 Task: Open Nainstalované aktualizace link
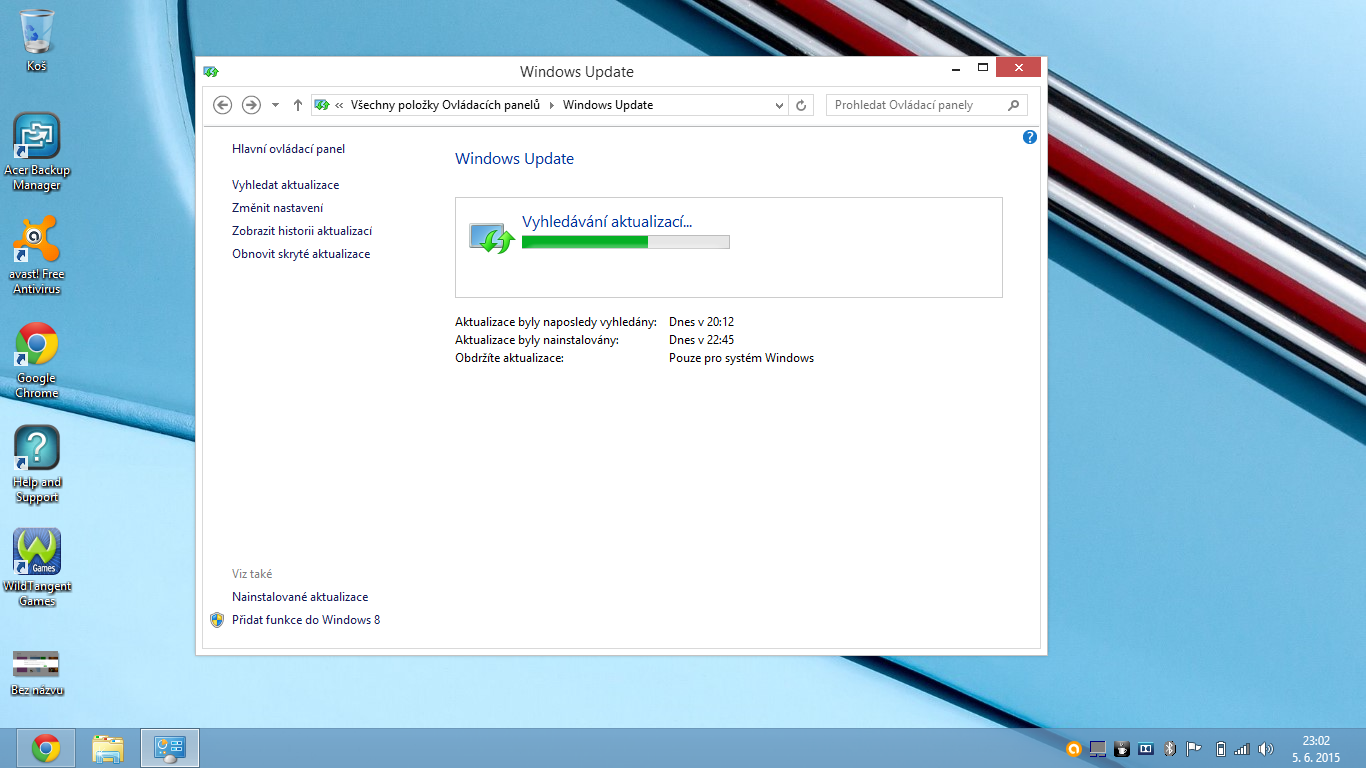click(x=300, y=597)
